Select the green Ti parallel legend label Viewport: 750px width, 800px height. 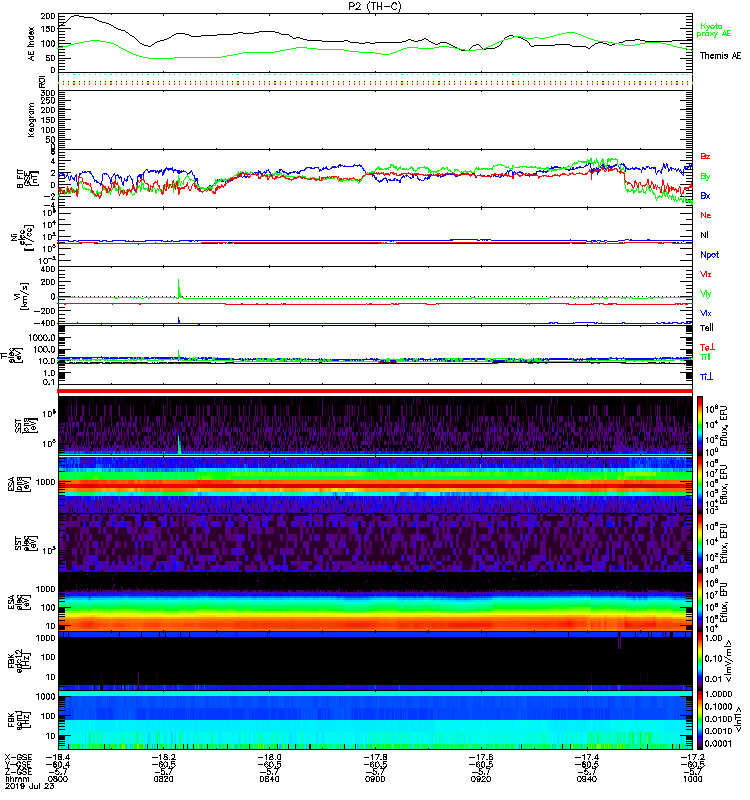[705, 356]
